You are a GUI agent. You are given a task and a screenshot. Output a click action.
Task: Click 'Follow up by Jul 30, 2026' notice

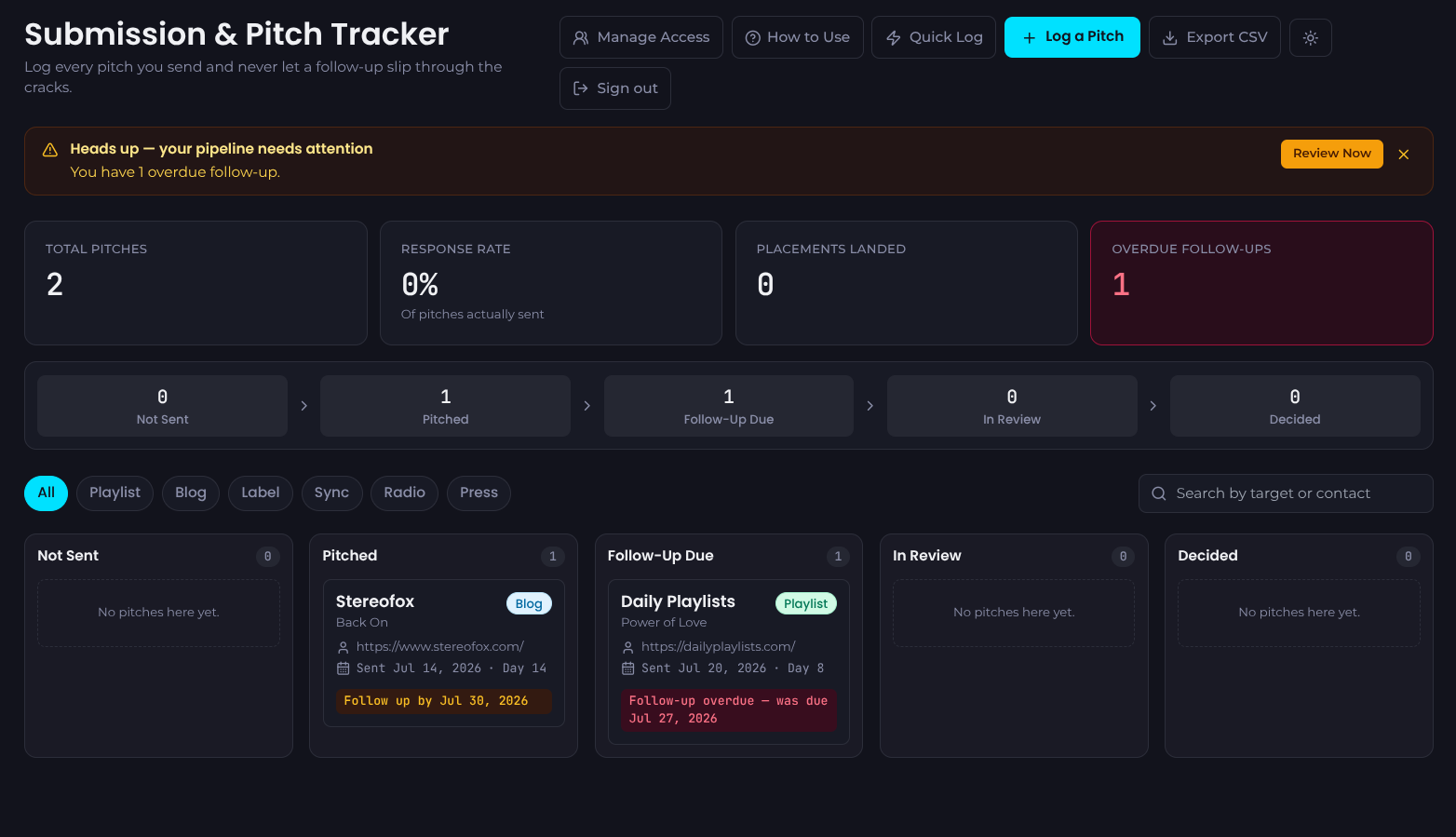click(443, 701)
